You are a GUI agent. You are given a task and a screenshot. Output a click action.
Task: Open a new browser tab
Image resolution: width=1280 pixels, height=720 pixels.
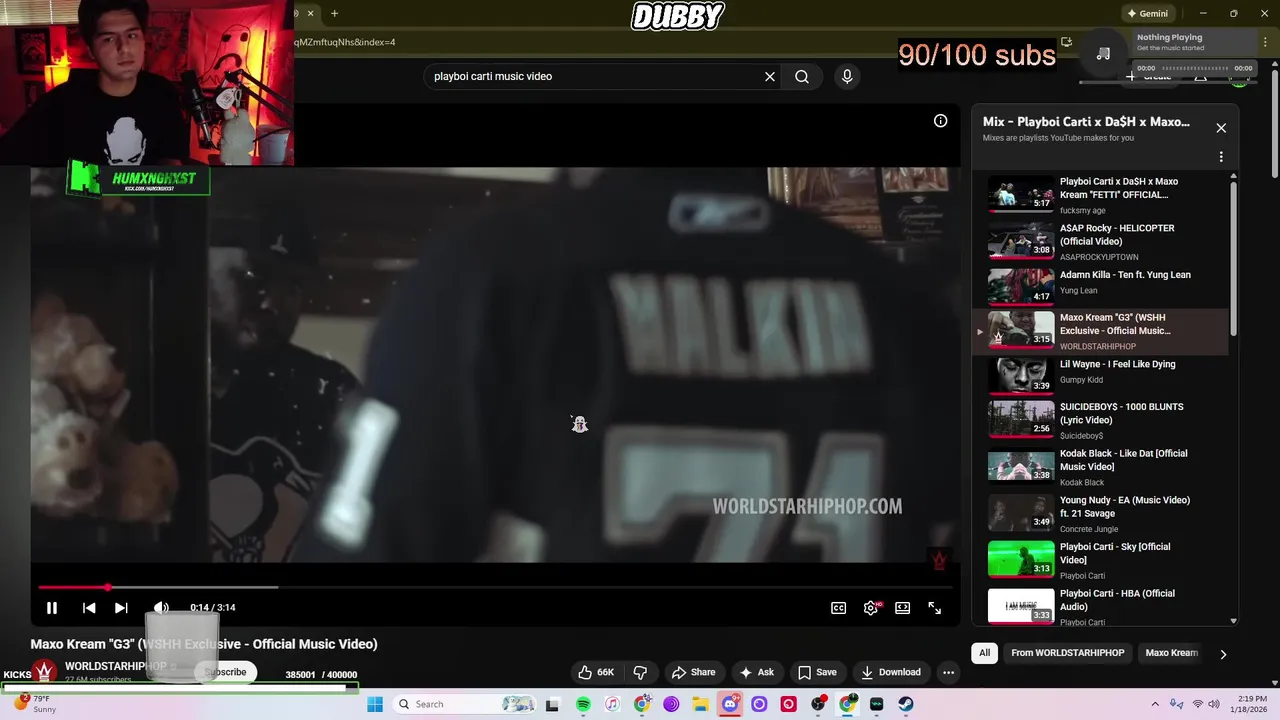tap(335, 13)
